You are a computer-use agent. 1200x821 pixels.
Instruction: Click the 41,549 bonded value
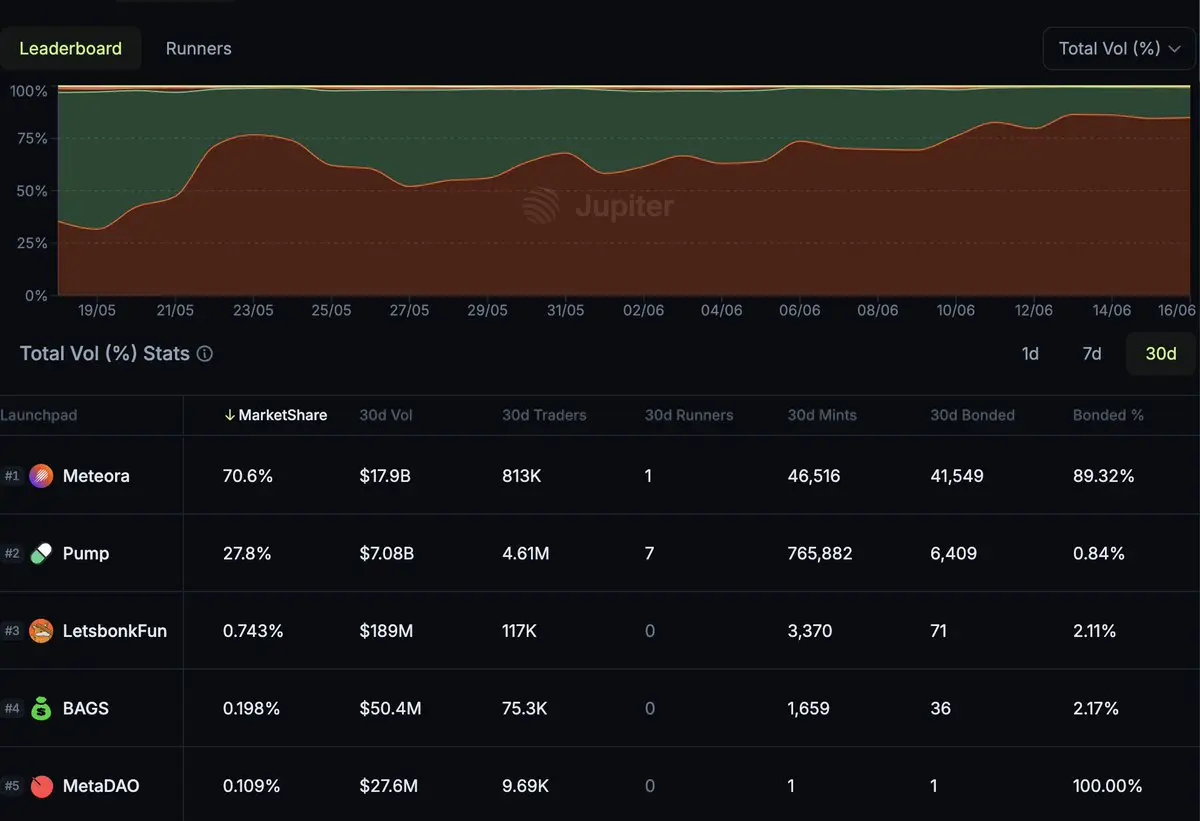point(957,476)
